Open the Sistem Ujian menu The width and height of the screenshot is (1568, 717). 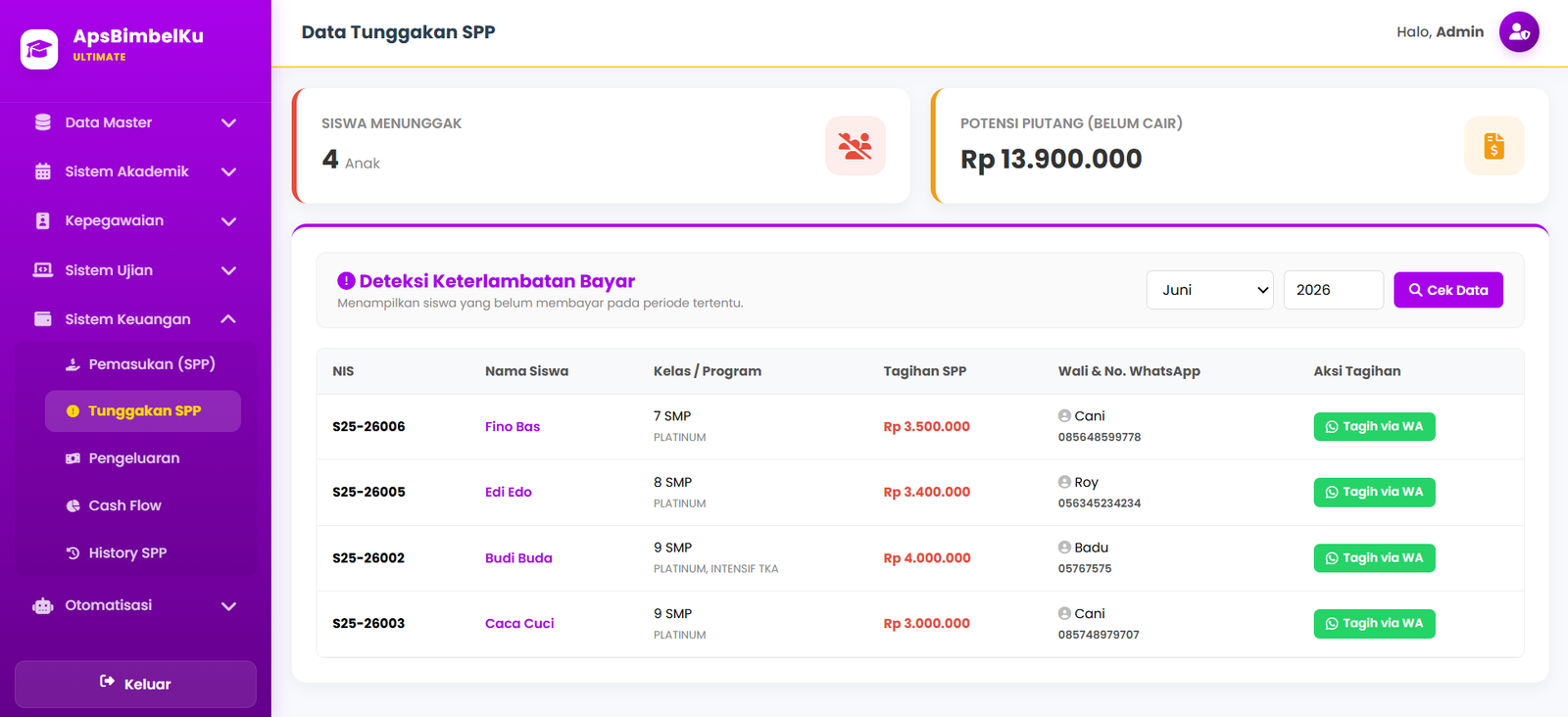pyautogui.click(x=135, y=270)
